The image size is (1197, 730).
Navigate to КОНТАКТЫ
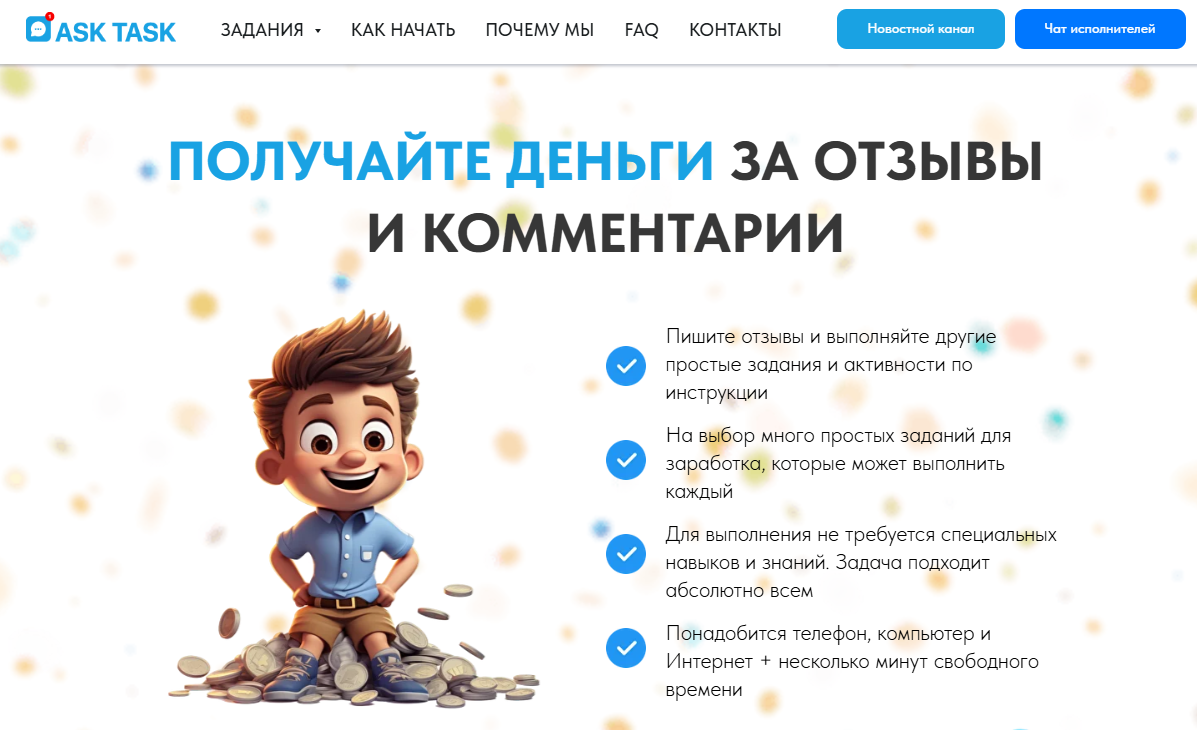735,30
